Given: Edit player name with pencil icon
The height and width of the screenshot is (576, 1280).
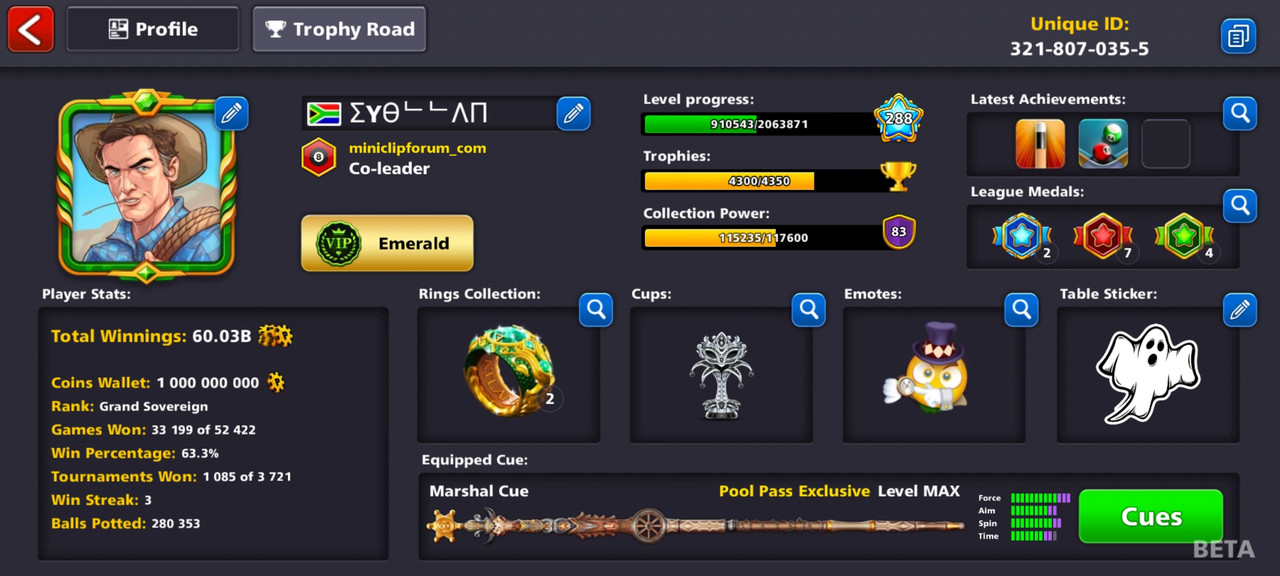Looking at the screenshot, I should click(573, 114).
